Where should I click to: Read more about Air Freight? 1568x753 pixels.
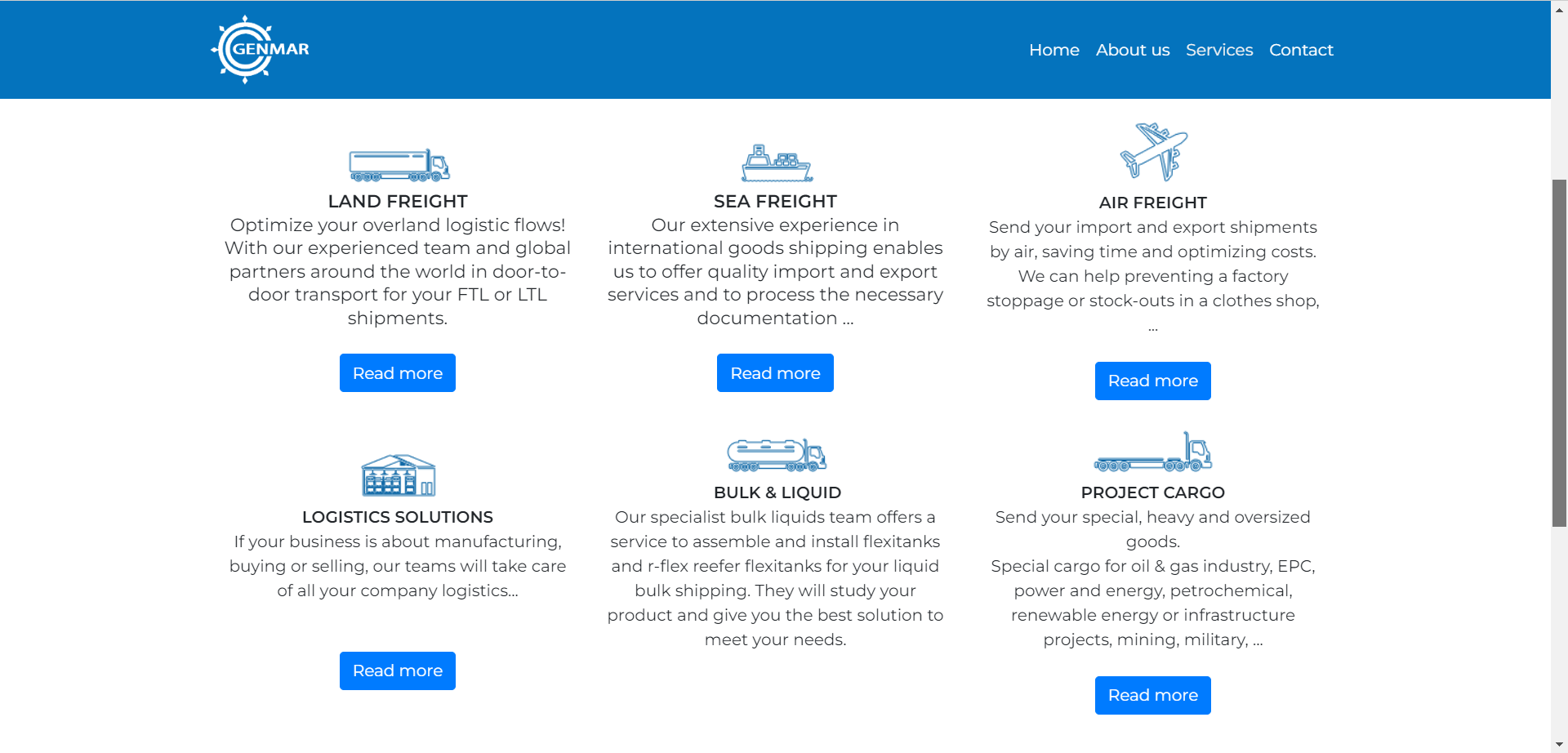pyautogui.click(x=1152, y=381)
